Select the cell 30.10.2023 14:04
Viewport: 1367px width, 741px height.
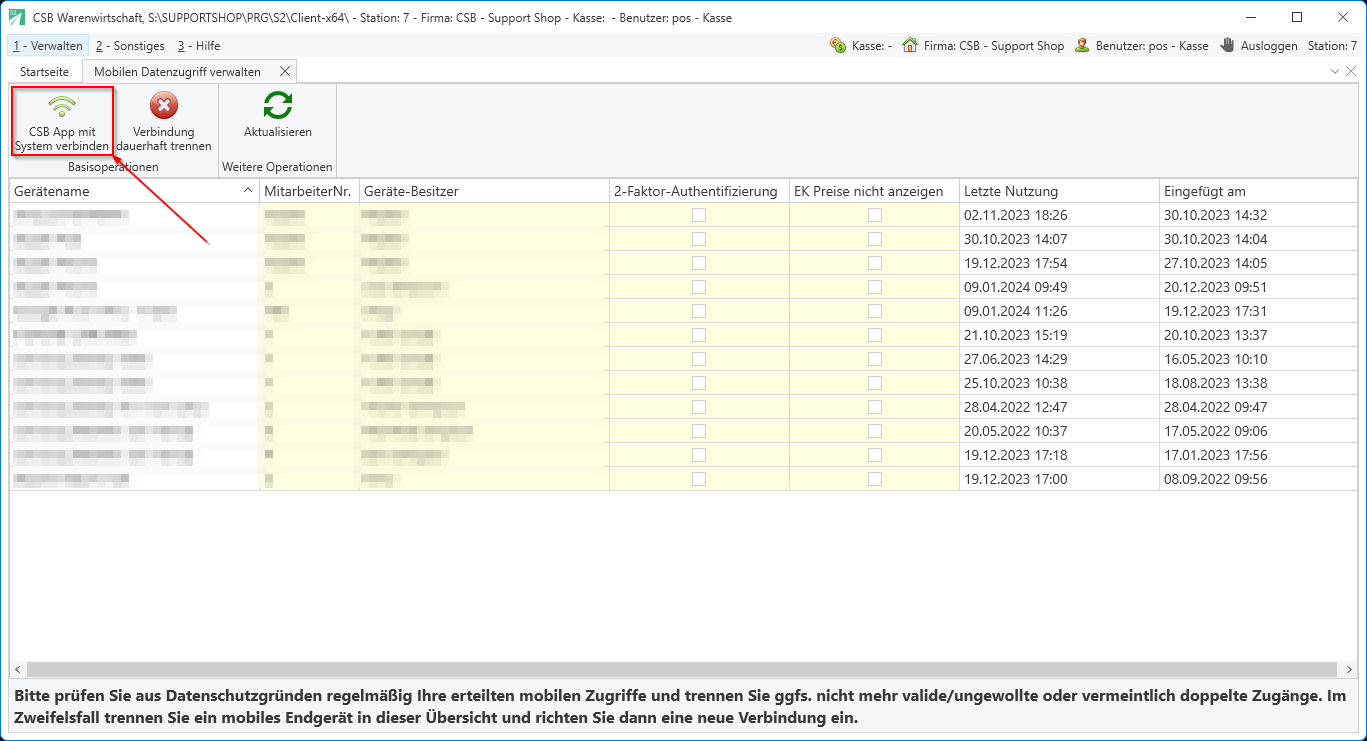1258,239
